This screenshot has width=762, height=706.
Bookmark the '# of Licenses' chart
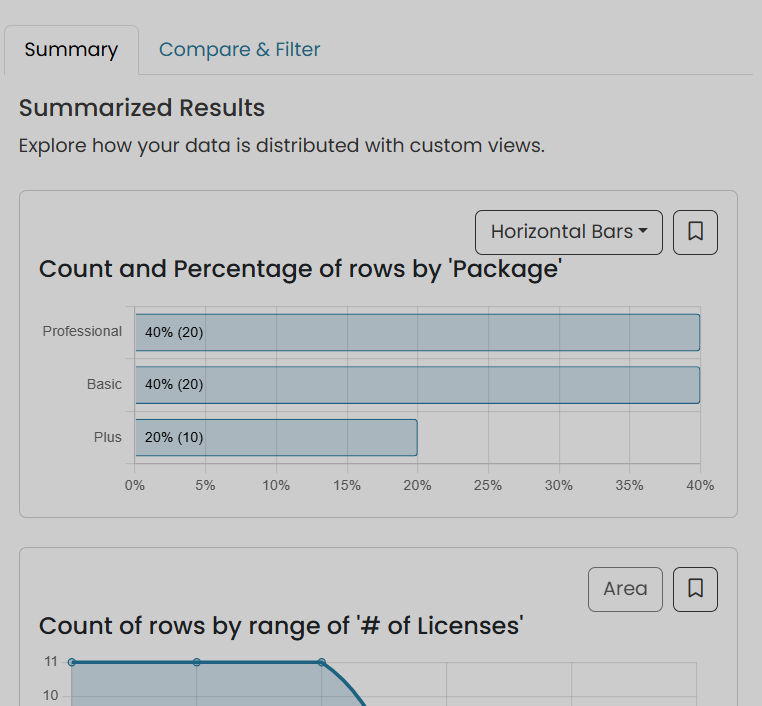(x=695, y=589)
